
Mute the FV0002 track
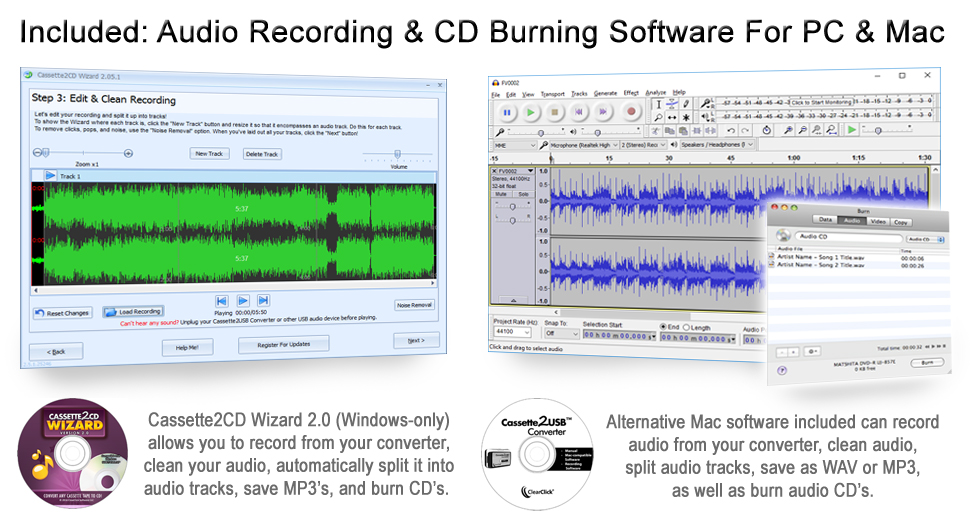click(501, 194)
